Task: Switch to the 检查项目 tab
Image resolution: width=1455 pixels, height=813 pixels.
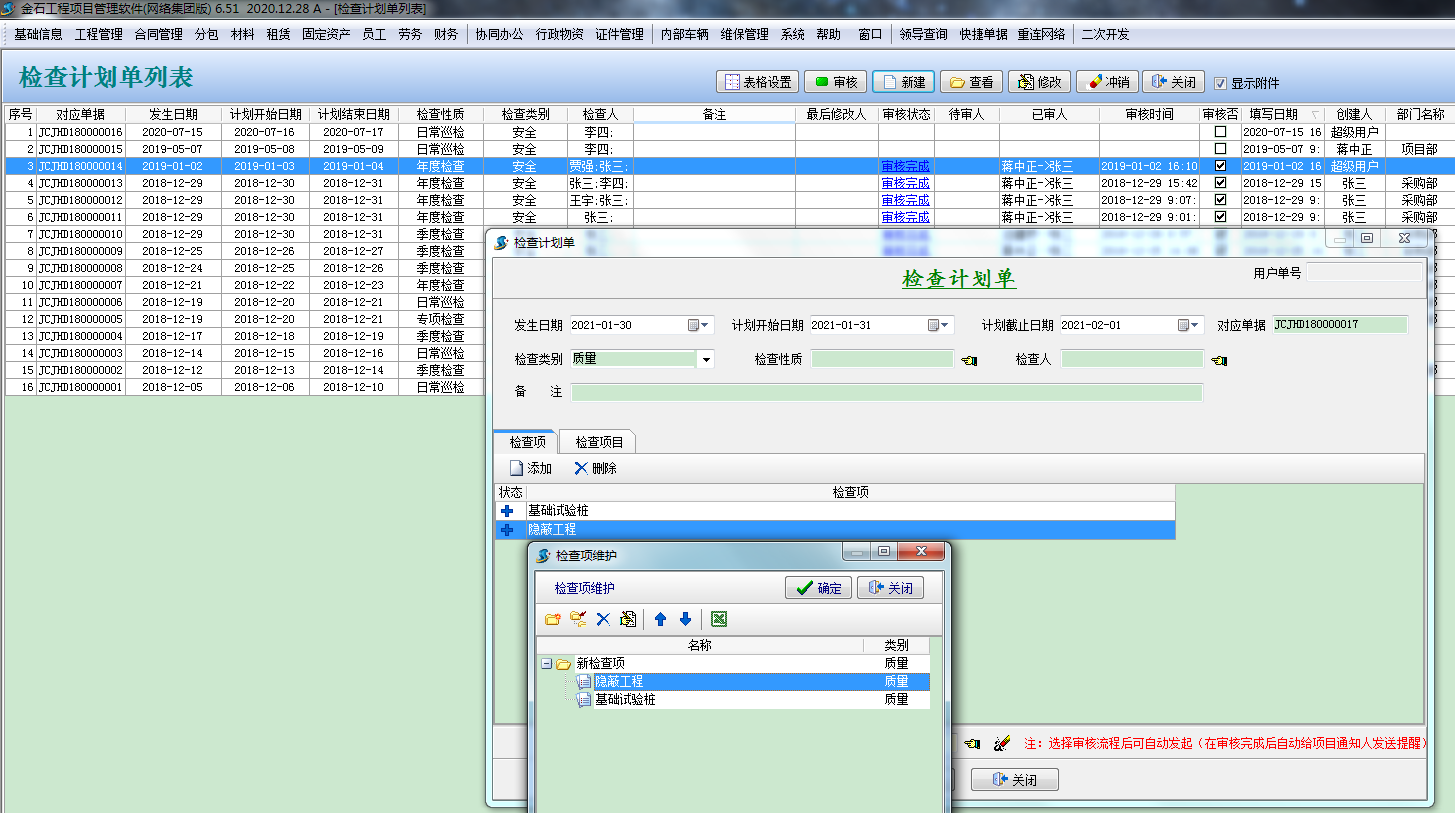Action: tap(599, 442)
